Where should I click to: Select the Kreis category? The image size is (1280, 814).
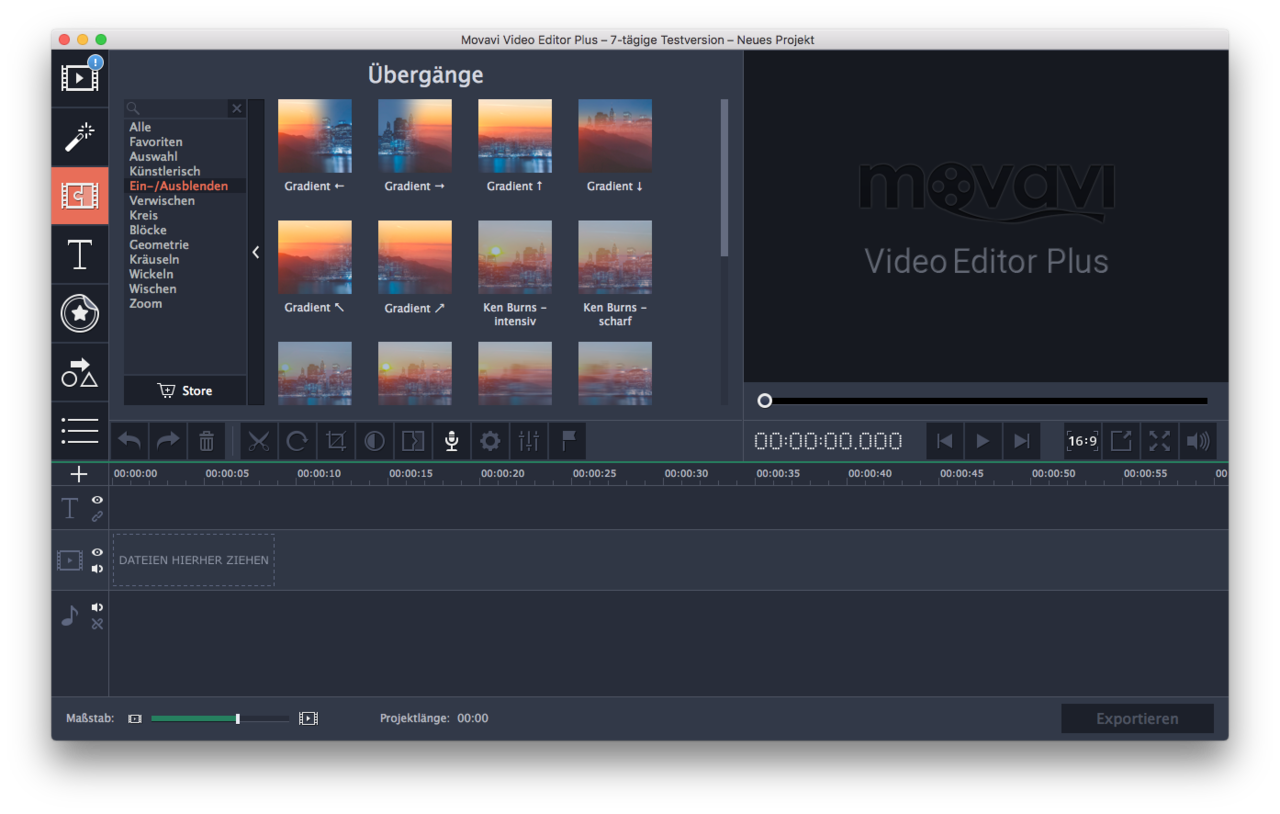tap(143, 215)
